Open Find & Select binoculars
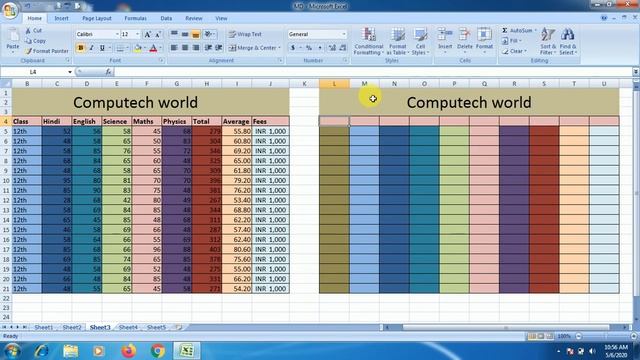The width and height of the screenshot is (640, 360). [567, 41]
